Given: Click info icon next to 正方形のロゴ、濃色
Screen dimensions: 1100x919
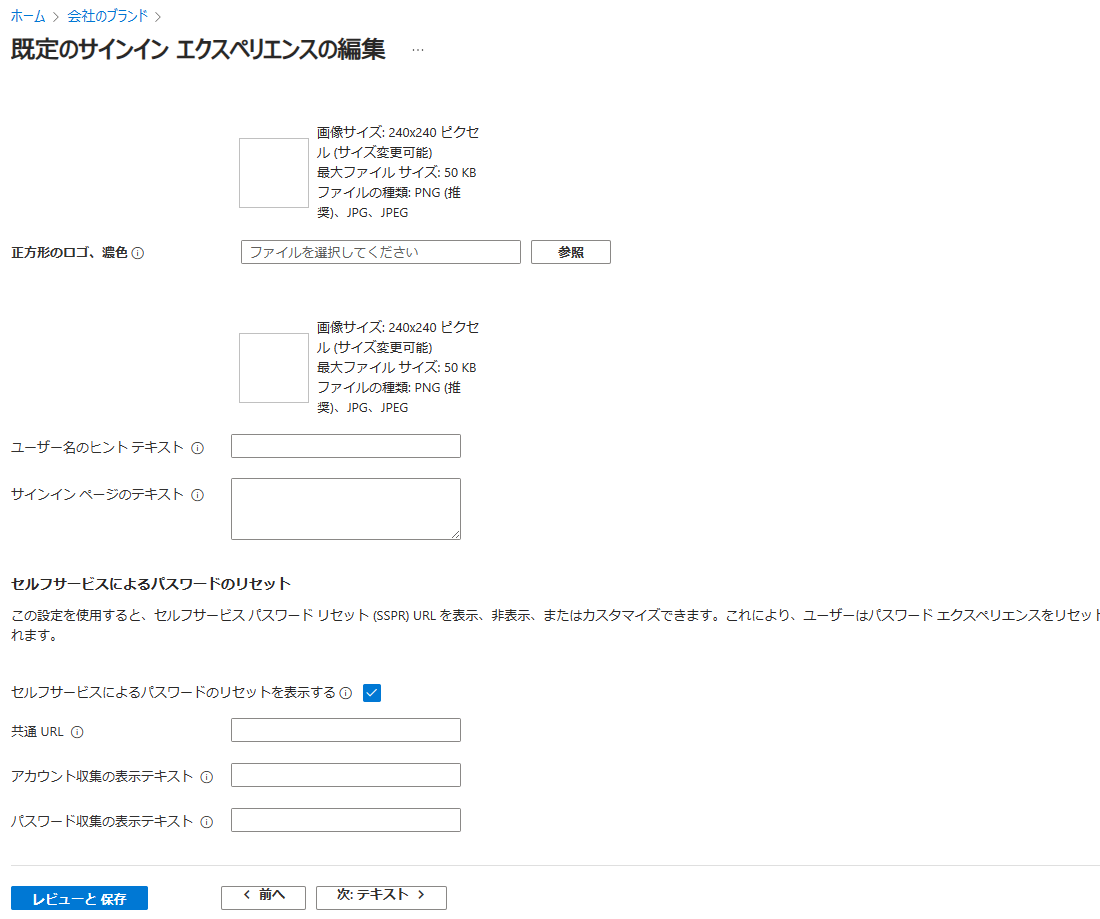Looking at the screenshot, I should 138,253.
